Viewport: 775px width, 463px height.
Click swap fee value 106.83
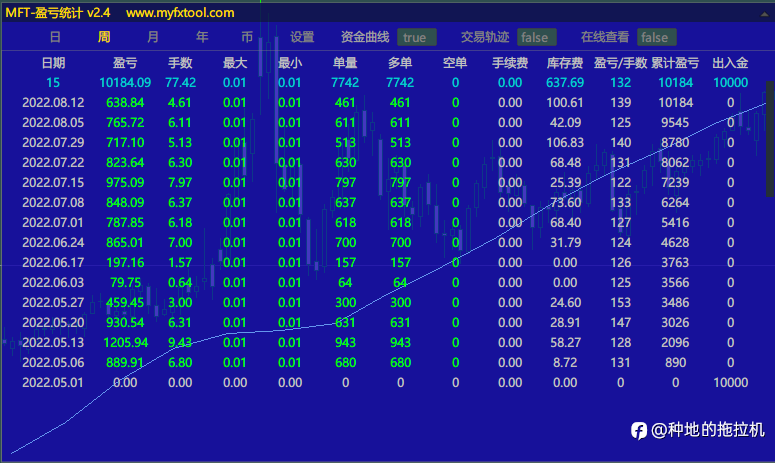565,143
